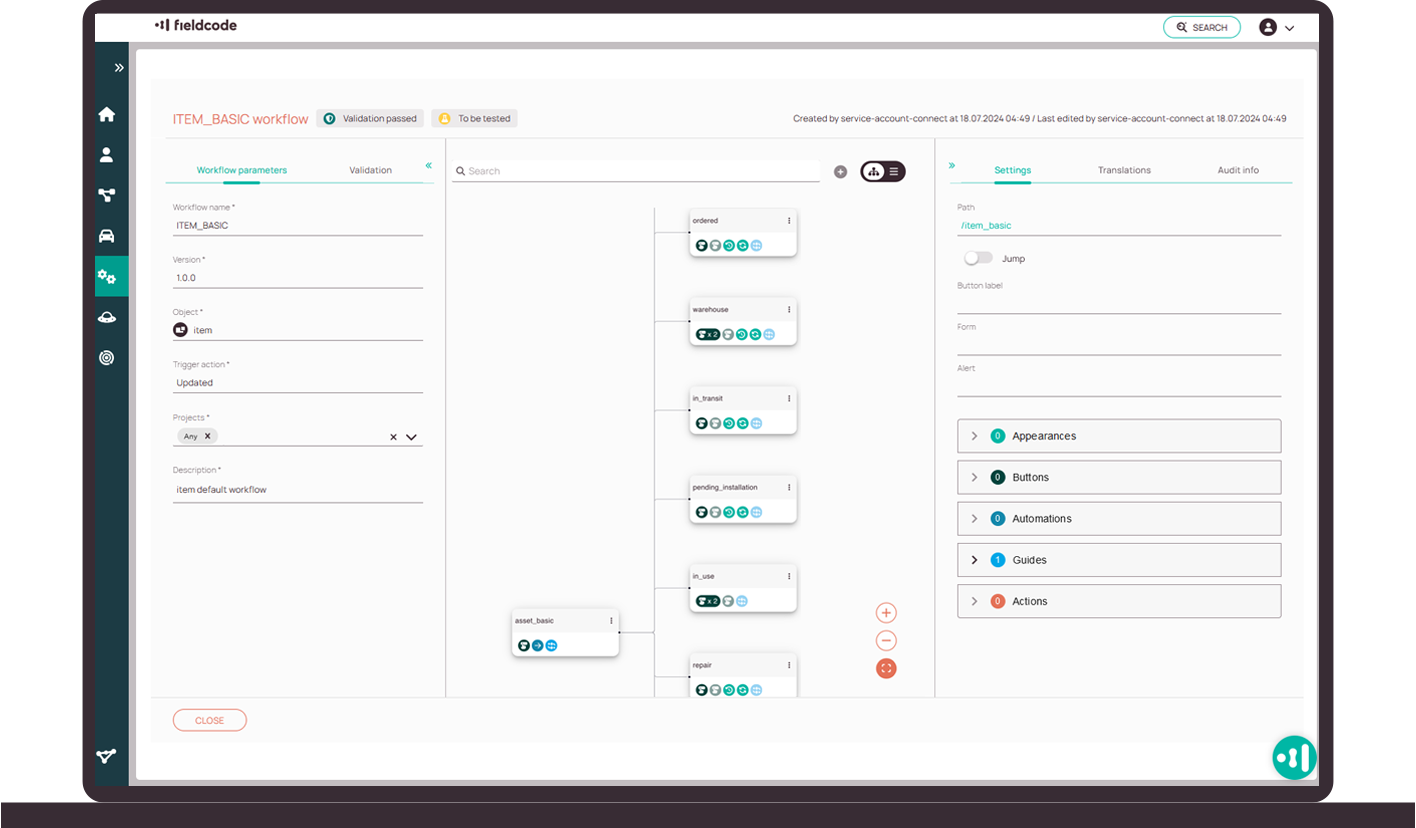Select the Home icon in the sidebar
This screenshot has width=1416, height=828.
107,114
